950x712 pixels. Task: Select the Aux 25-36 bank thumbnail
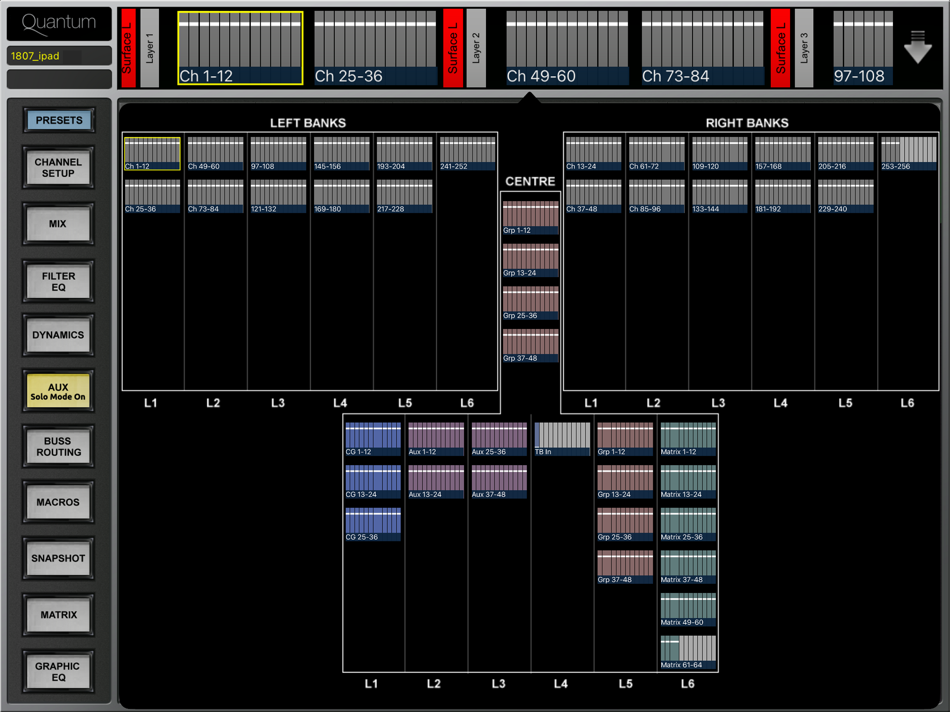(x=499, y=439)
